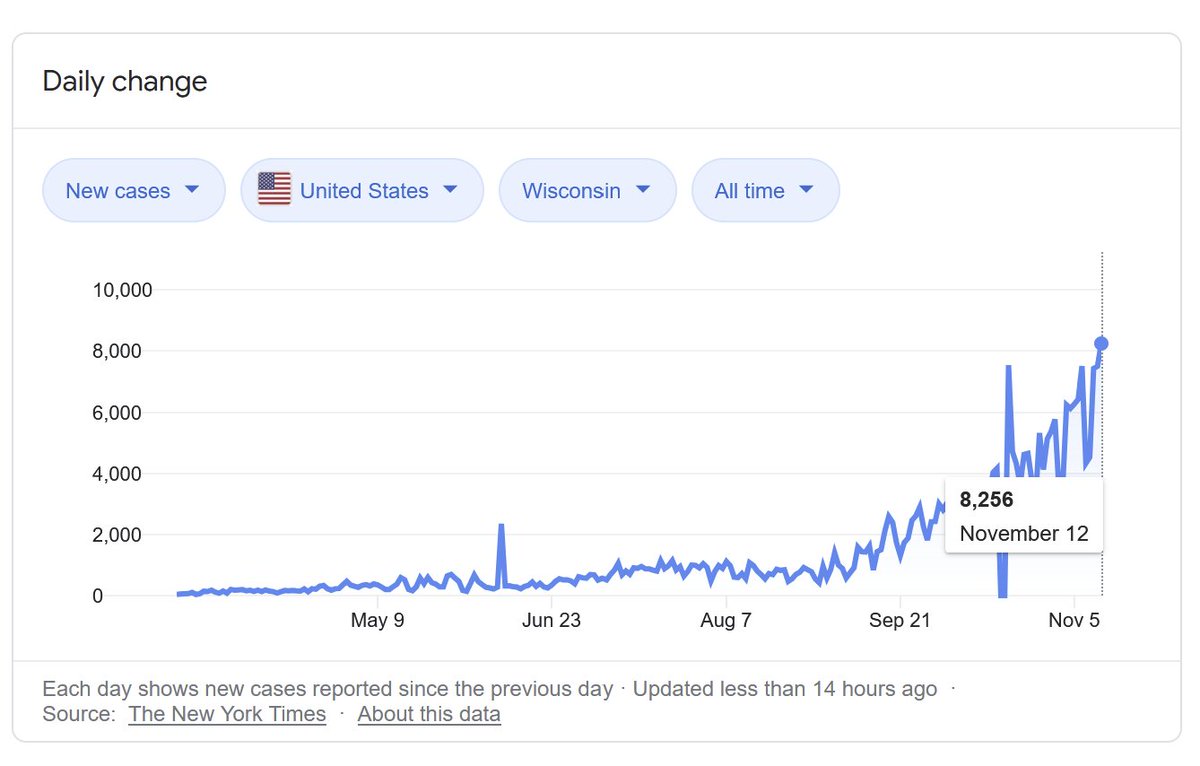This screenshot has width=1200, height=766.
Task: Open The New York Times source link
Action: (x=227, y=714)
